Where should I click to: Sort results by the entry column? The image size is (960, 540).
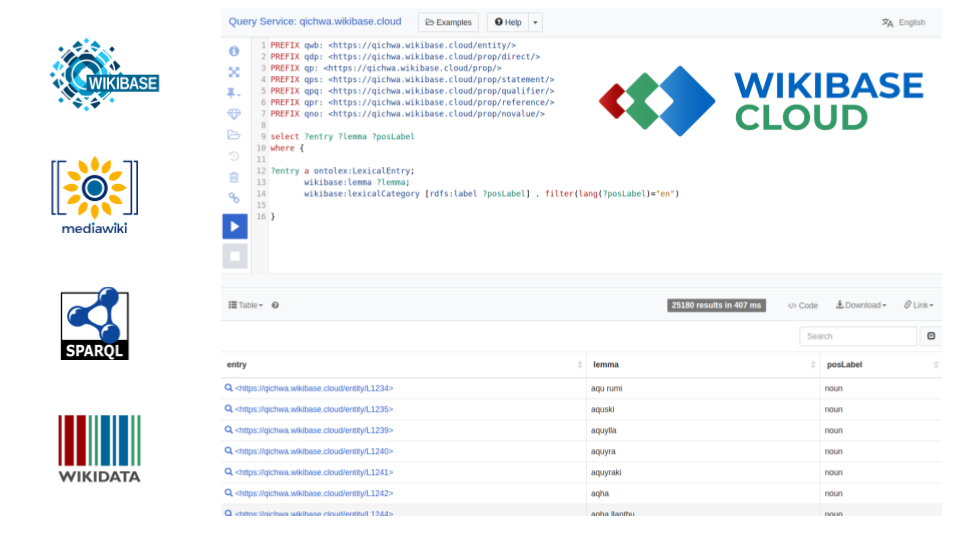pyautogui.click(x=580, y=365)
